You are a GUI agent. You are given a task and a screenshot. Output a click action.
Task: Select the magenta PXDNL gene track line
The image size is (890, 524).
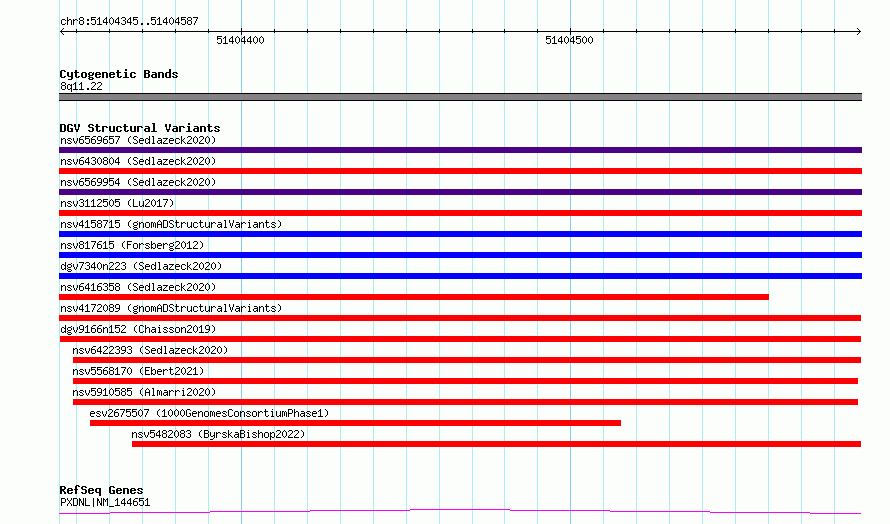[x=460, y=512]
